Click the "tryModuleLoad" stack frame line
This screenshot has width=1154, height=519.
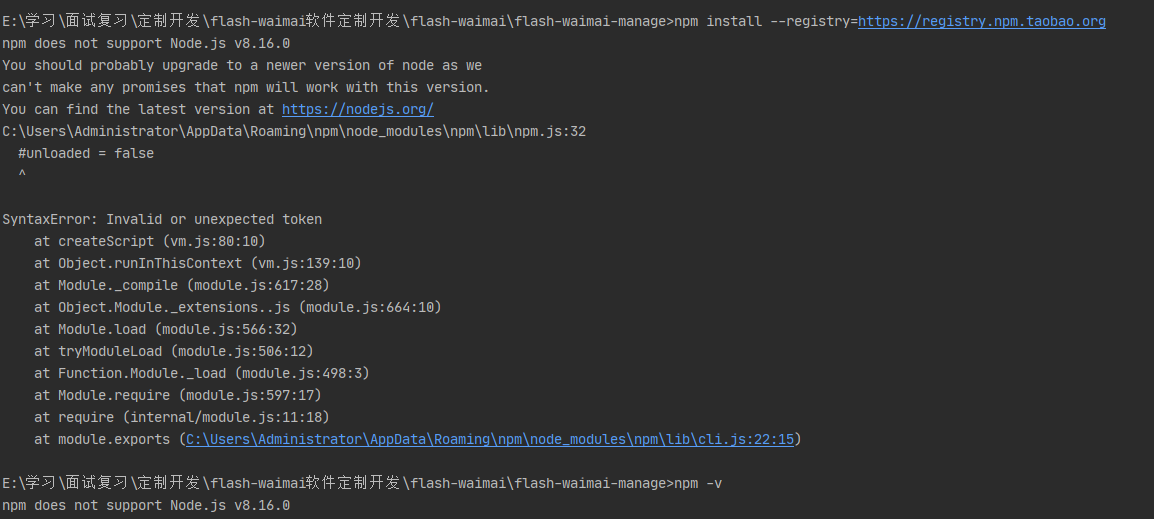[173, 351]
